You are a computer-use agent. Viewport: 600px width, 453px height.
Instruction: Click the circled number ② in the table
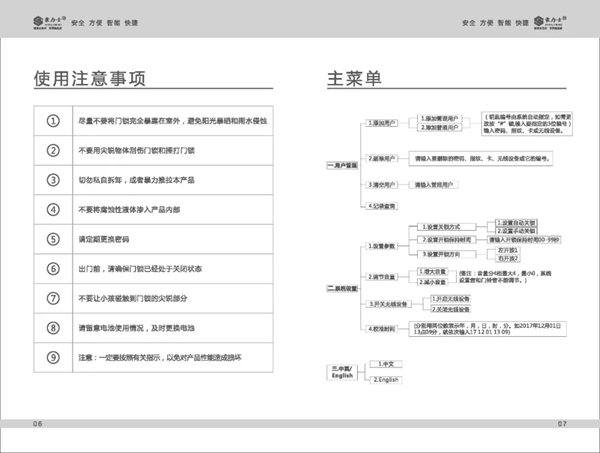tap(53, 150)
